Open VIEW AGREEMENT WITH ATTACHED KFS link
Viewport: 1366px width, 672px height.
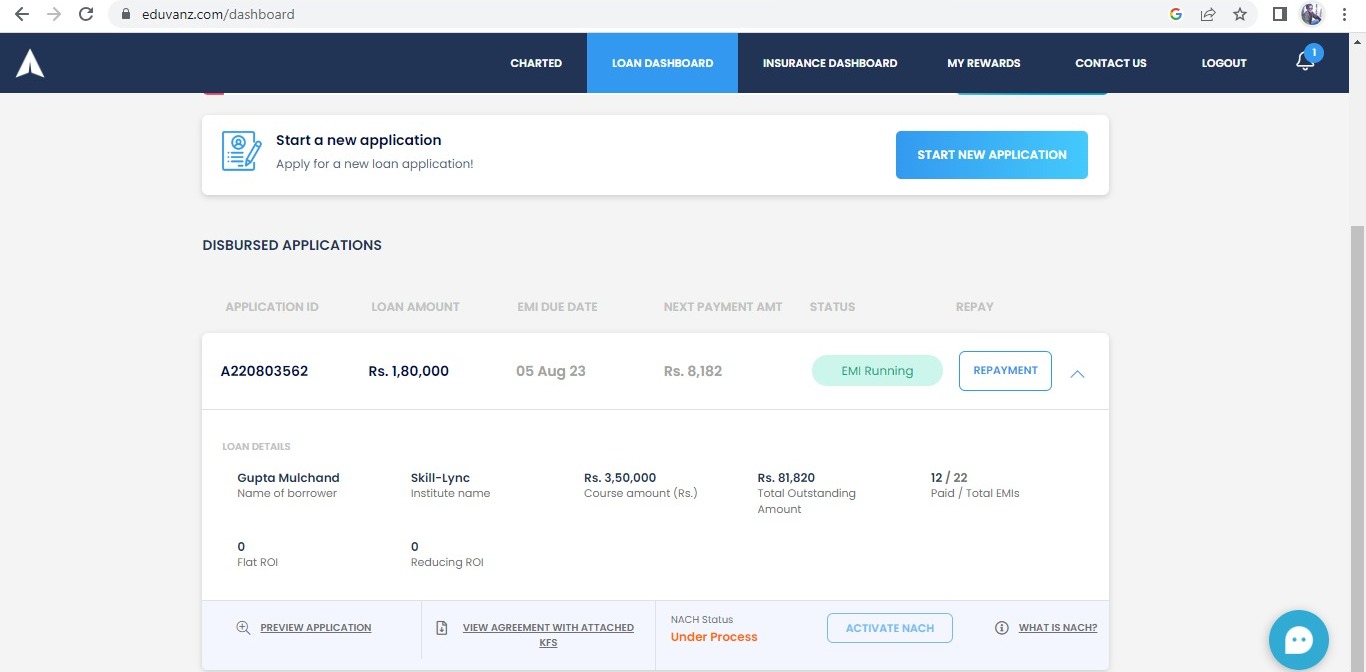(x=548, y=635)
